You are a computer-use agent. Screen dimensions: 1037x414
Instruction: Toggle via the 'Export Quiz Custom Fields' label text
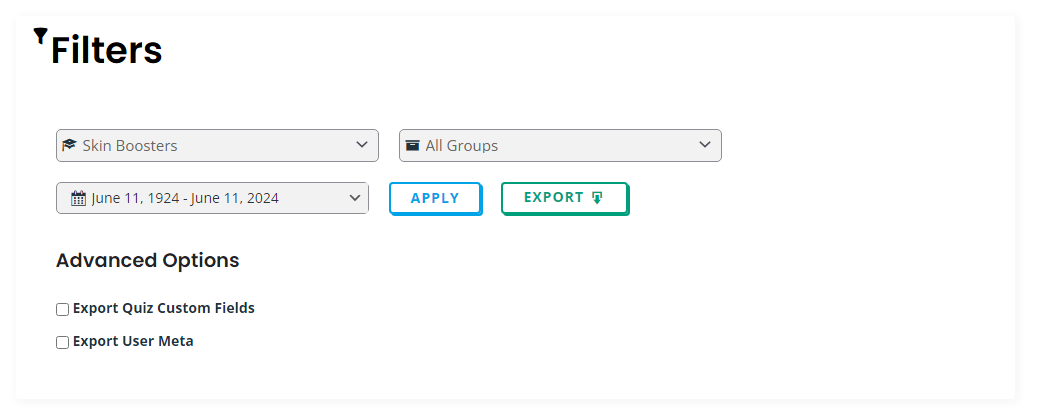[x=163, y=308]
